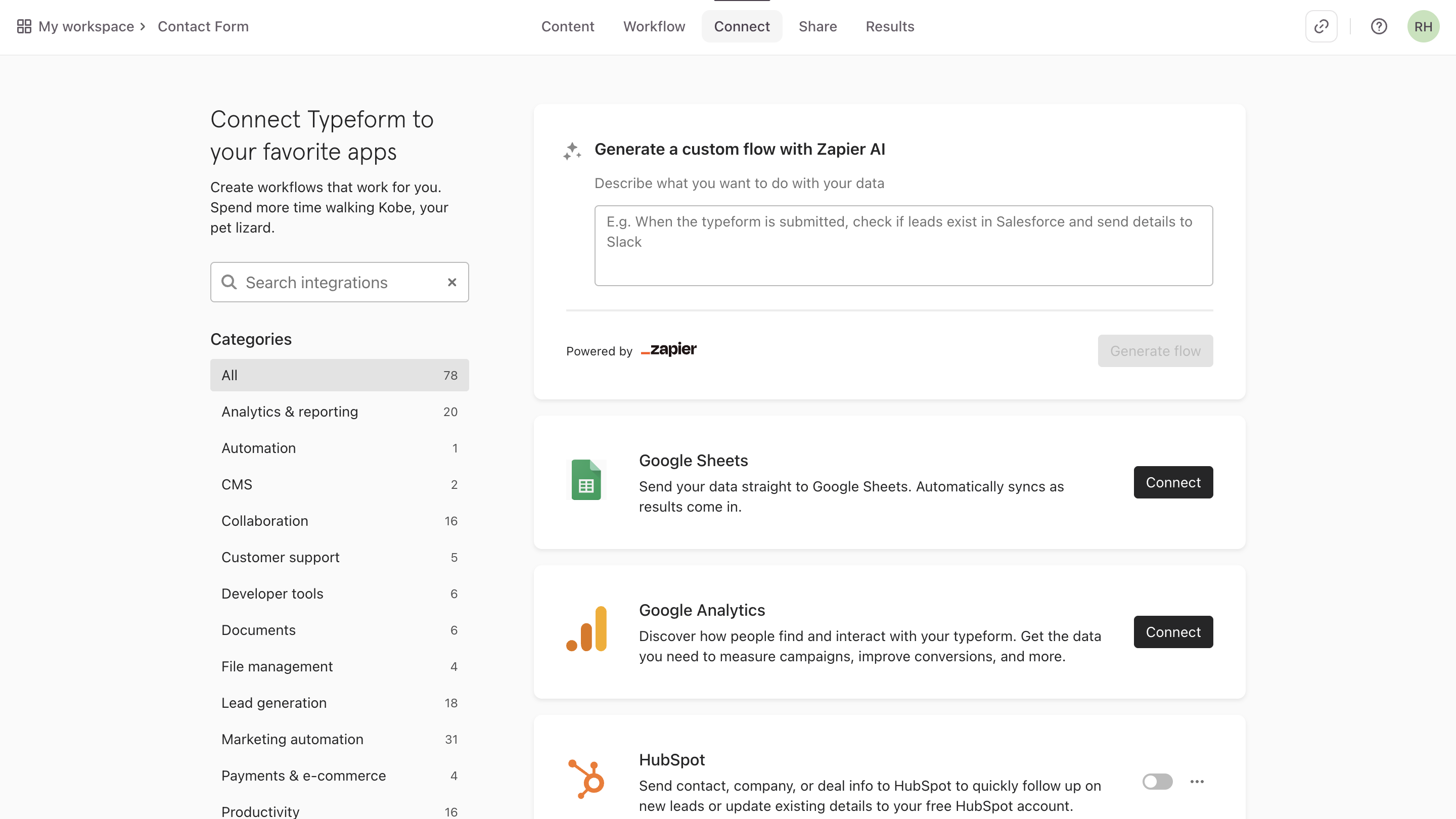Select the Developer tools category

click(x=339, y=594)
